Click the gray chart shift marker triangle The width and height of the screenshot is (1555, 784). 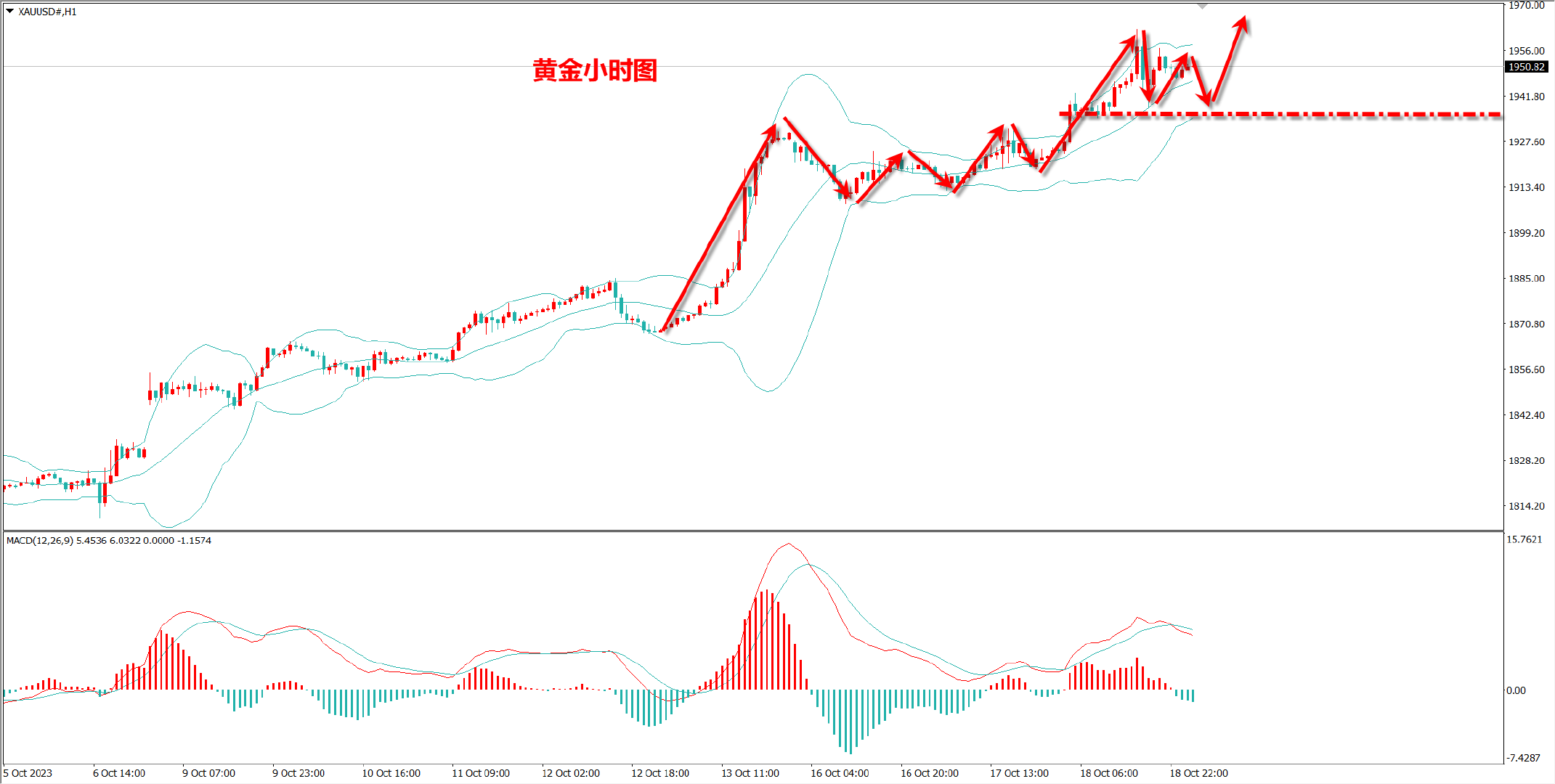pyautogui.click(x=1203, y=6)
